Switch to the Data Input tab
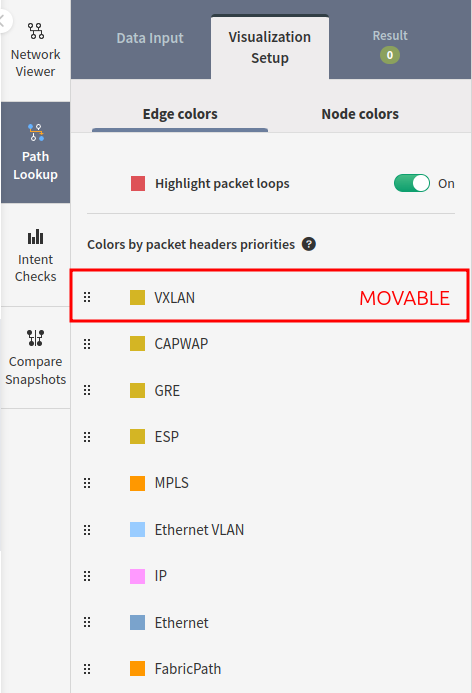The height and width of the screenshot is (693, 472). click(x=150, y=38)
